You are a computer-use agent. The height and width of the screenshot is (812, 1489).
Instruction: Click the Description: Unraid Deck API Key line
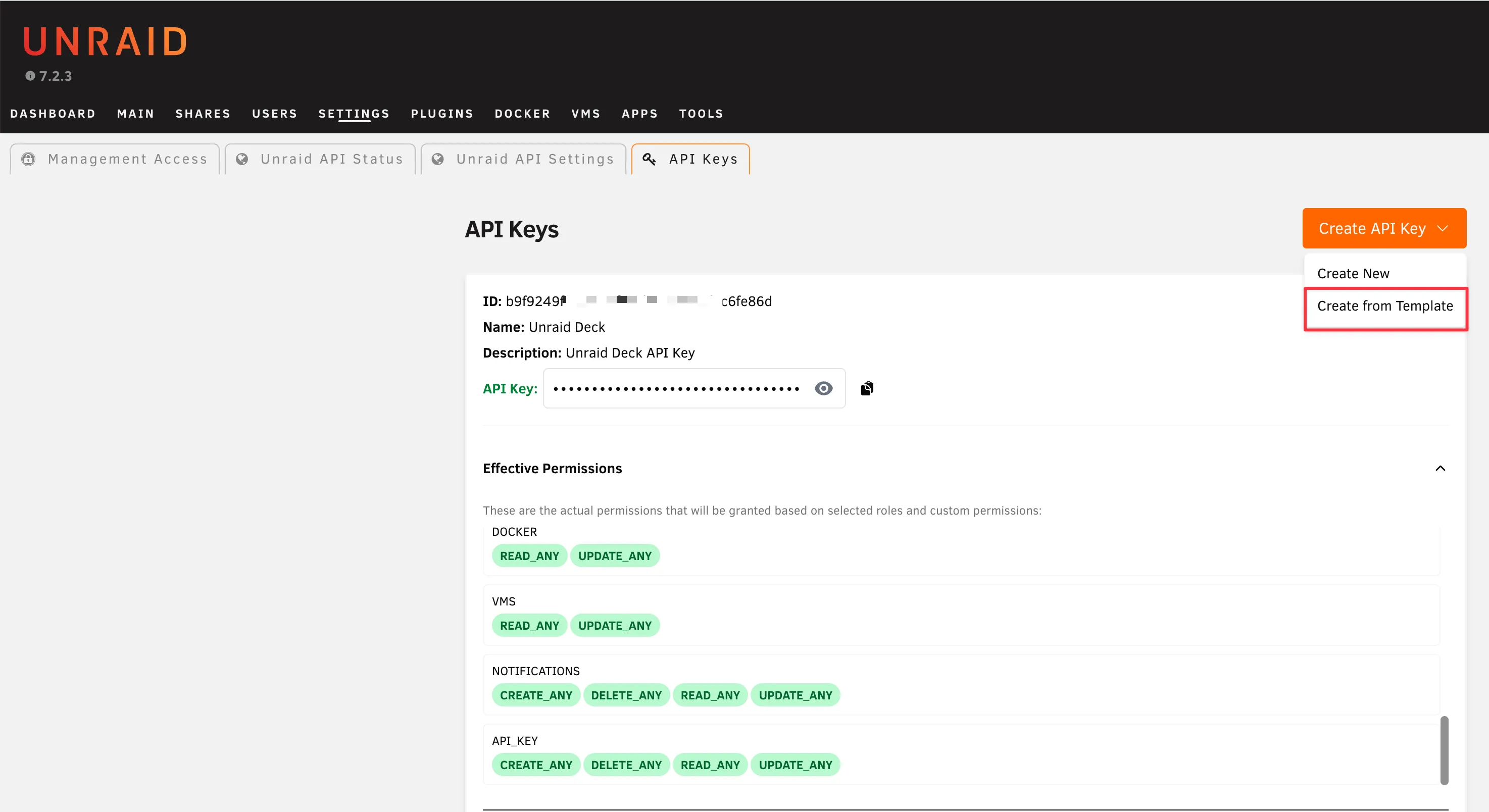coord(588,352)
